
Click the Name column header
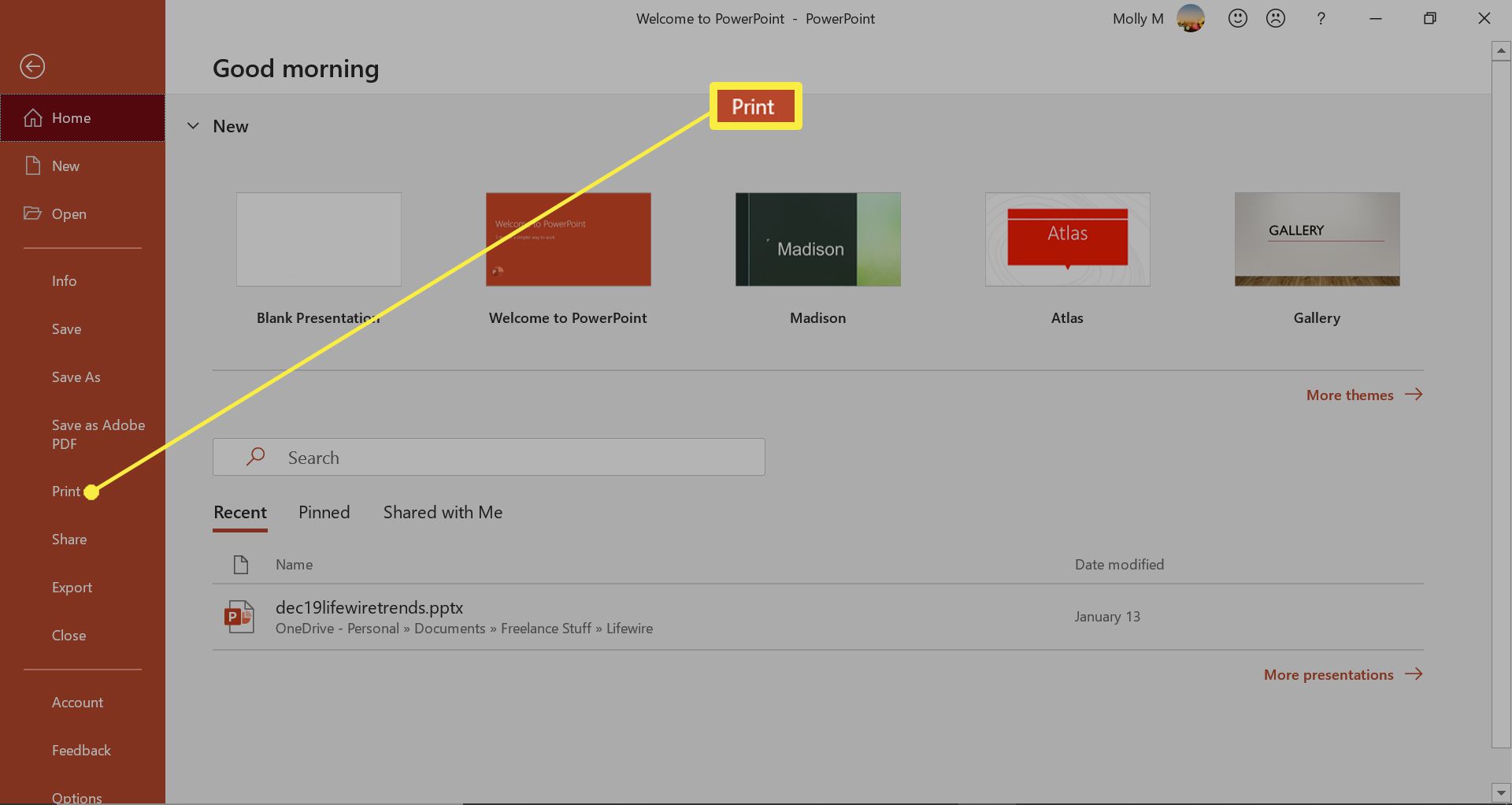click(x=294, y=565)
